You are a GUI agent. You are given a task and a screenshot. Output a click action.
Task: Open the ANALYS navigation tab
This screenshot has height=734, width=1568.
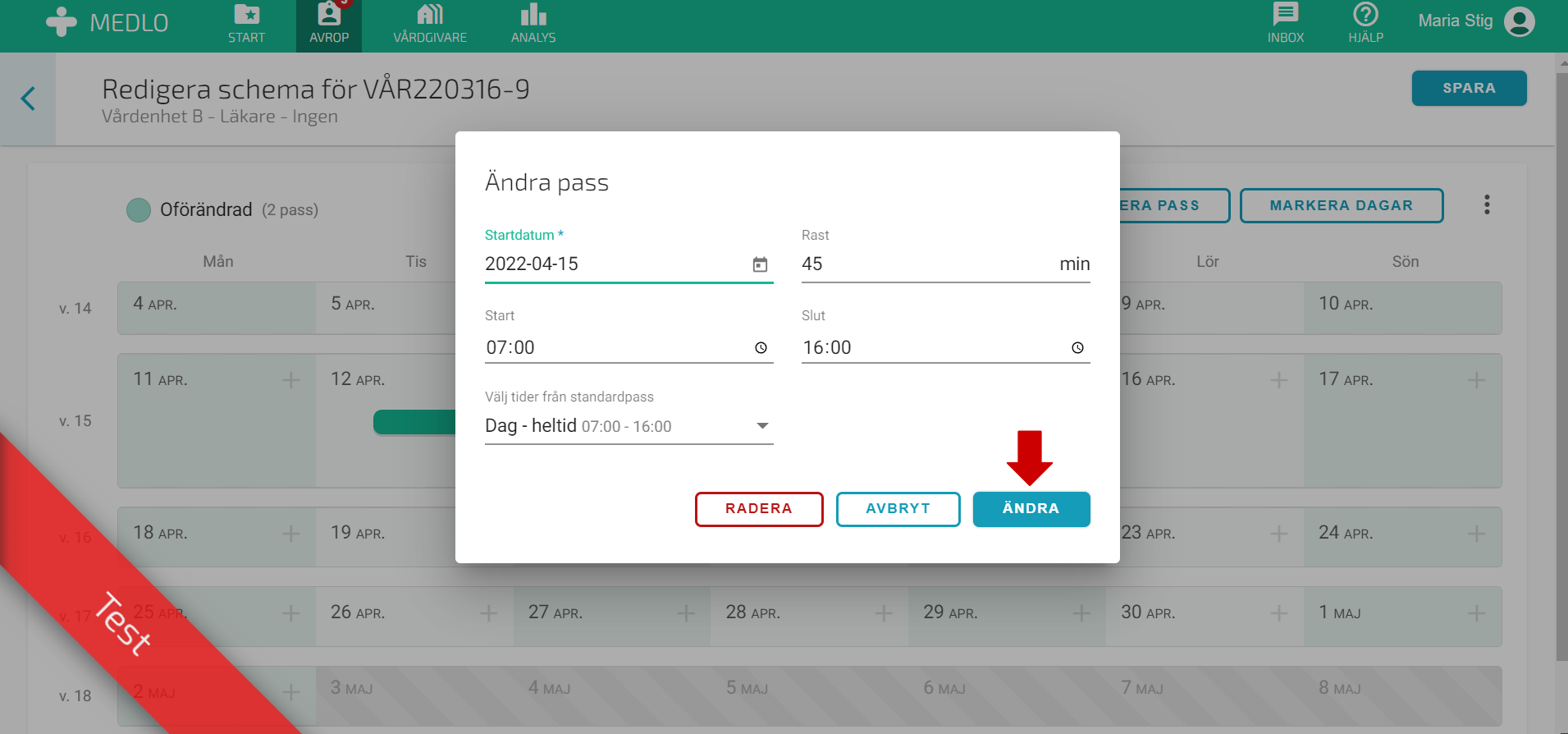click(533, 25)
